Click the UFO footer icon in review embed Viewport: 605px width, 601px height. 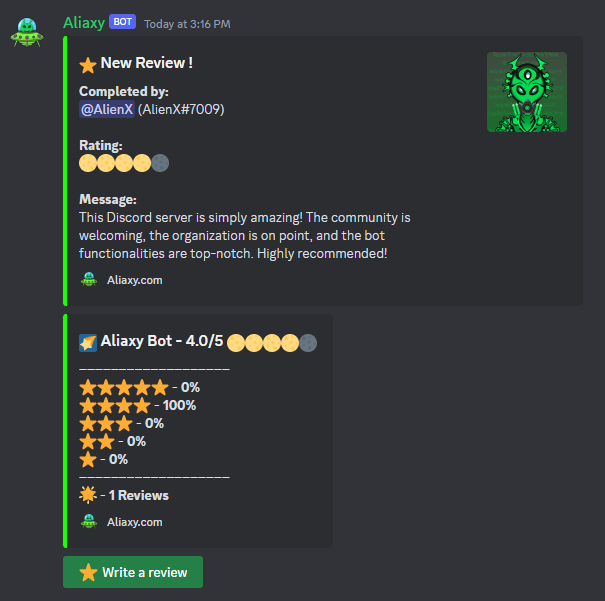pos(89,280)
